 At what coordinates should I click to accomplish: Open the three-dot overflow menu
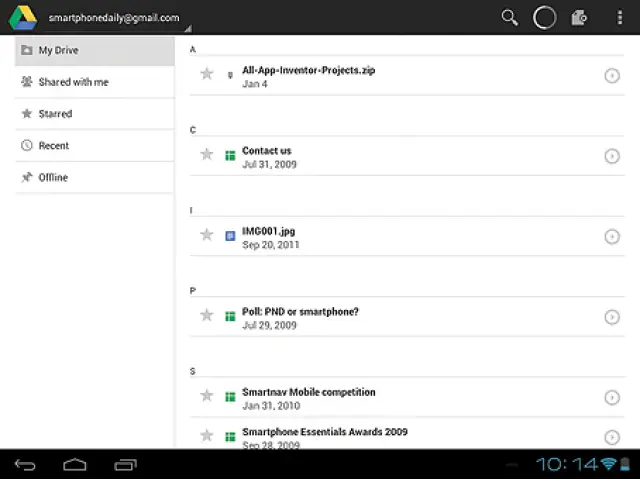click(x=620, y=17)
